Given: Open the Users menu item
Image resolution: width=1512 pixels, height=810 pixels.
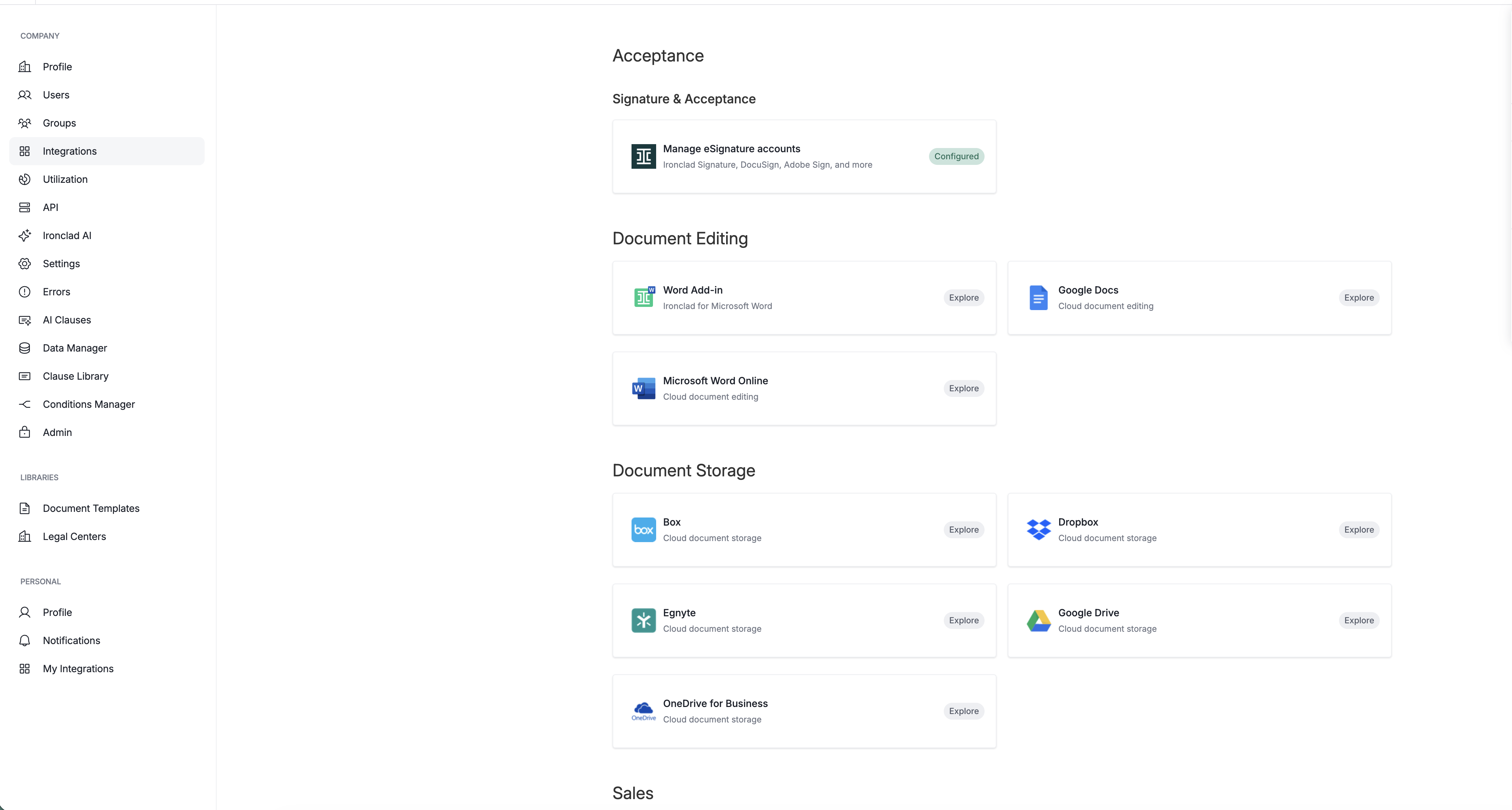Looking at the screenshot, I should pyautogui.click(x=107, y=95).
